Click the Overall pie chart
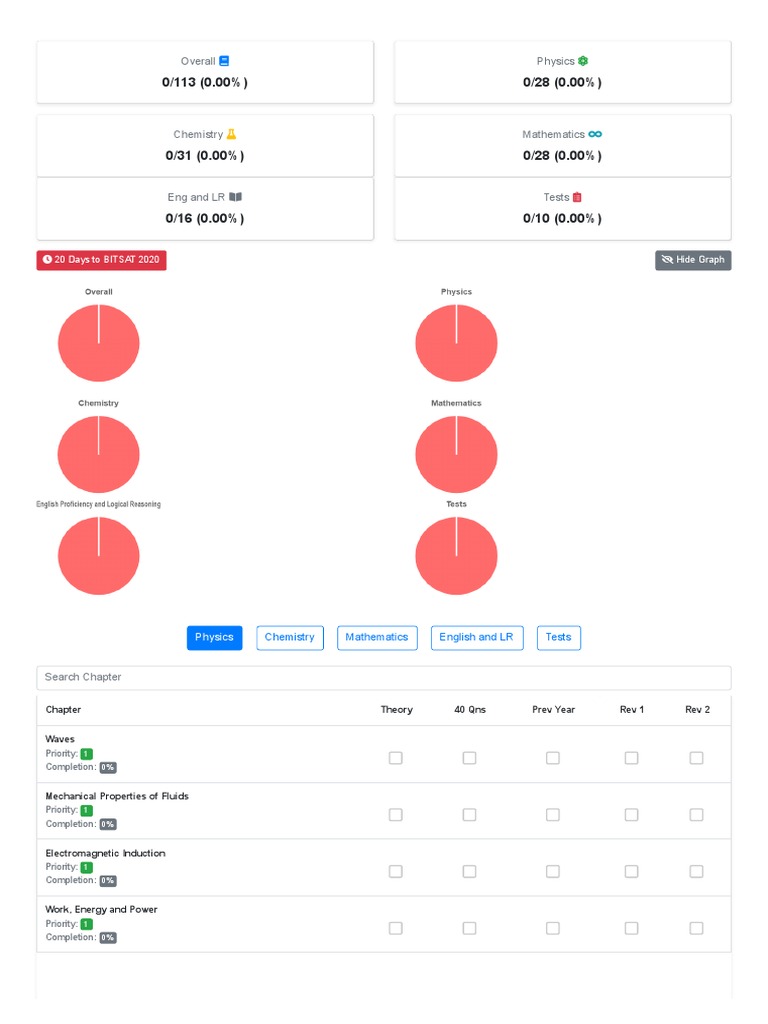 tap(98, 343)
